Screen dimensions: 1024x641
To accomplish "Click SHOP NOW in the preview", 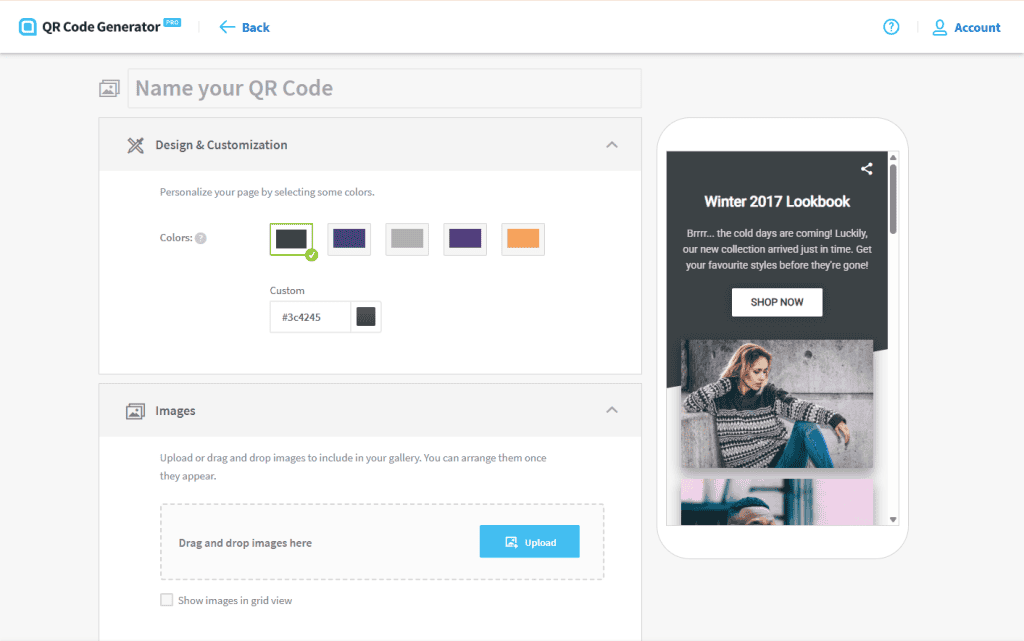I will click(777, 301).
